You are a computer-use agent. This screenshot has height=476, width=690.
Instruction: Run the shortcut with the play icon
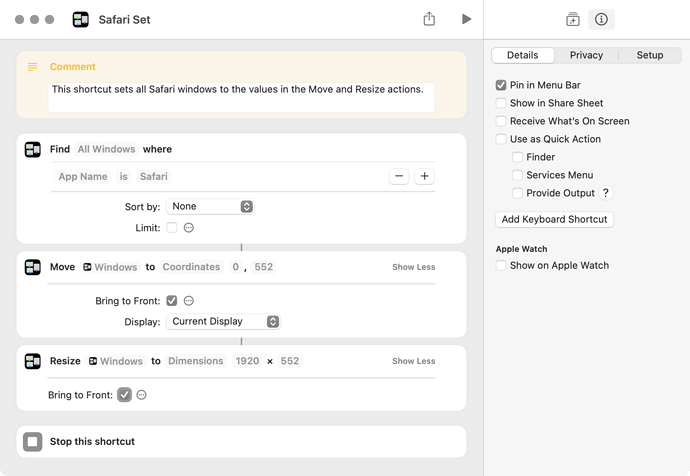(466, 19)
